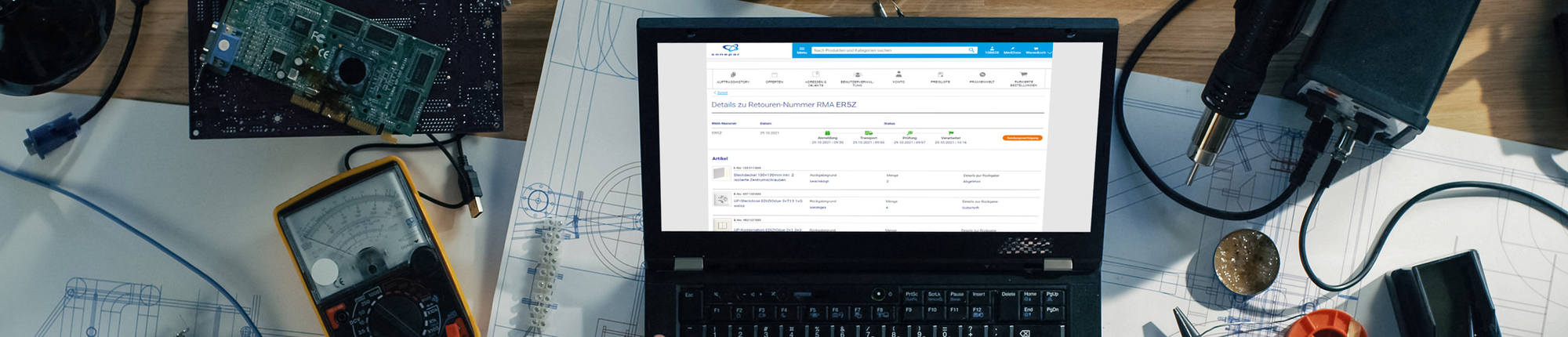Expand the Warenkorb dropdown
Viewport: 1568px width, 337px height.
coord(1037,50)
